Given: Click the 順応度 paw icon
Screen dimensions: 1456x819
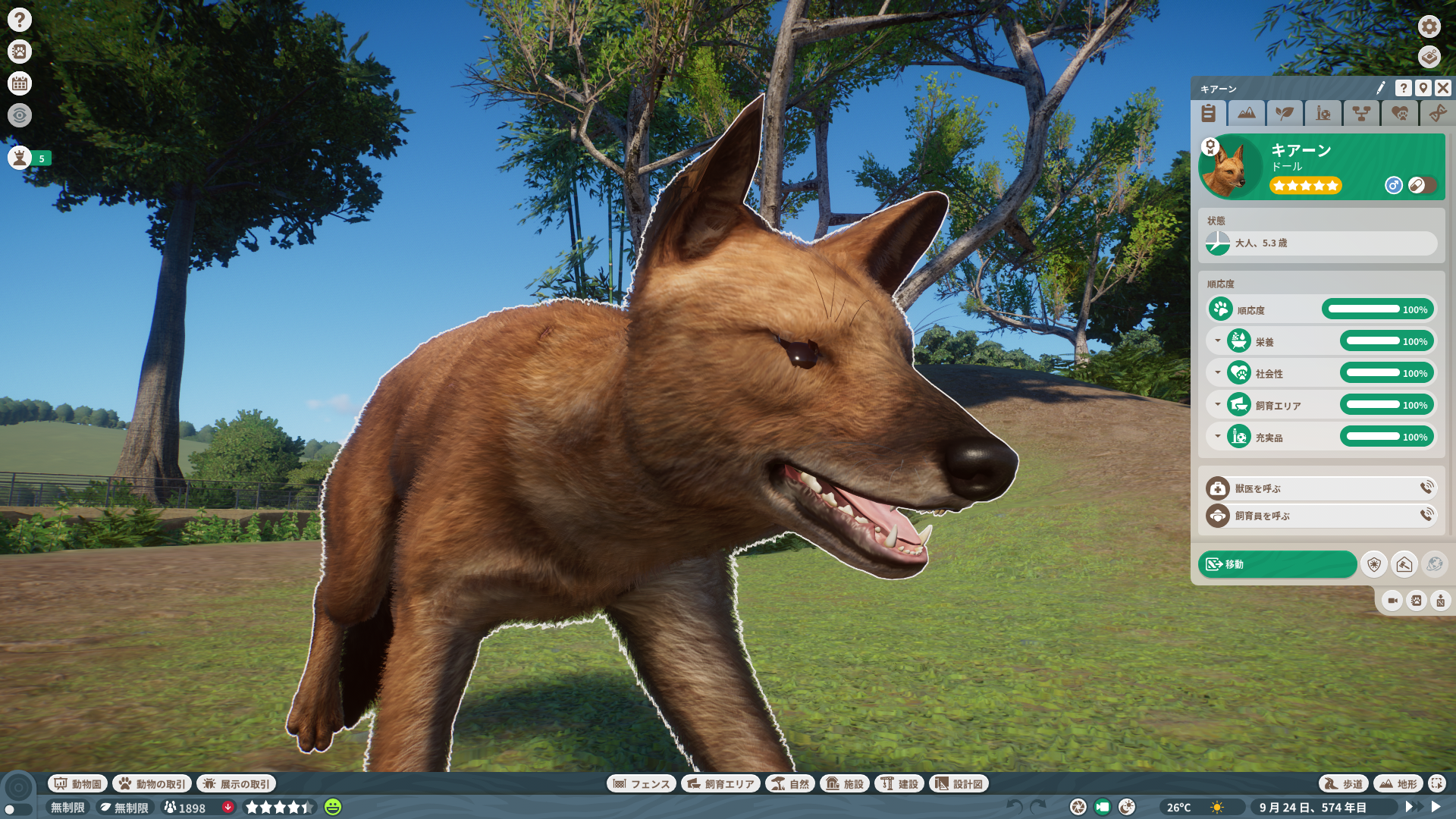Looking at the screenshot, I should (x=1221, y=309).
